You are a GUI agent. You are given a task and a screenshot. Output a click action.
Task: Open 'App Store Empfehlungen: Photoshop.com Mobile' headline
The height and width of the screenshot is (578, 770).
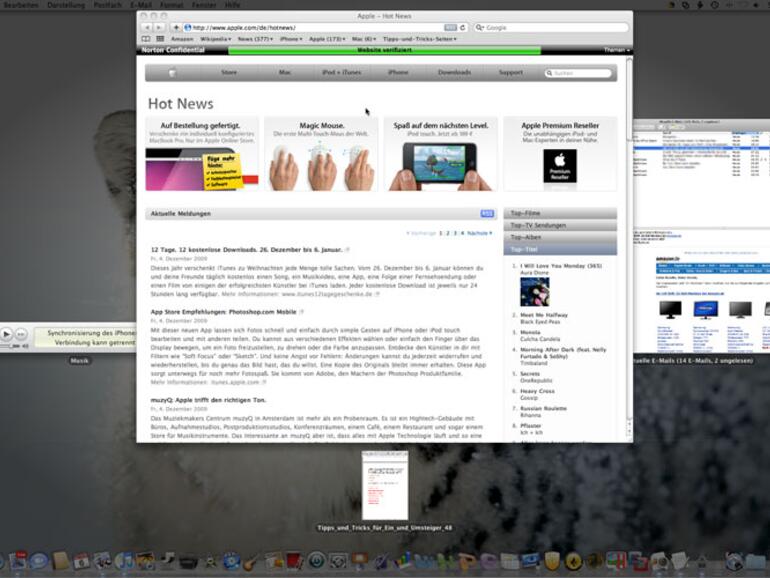pyautogui.click(x=223, y=312)
